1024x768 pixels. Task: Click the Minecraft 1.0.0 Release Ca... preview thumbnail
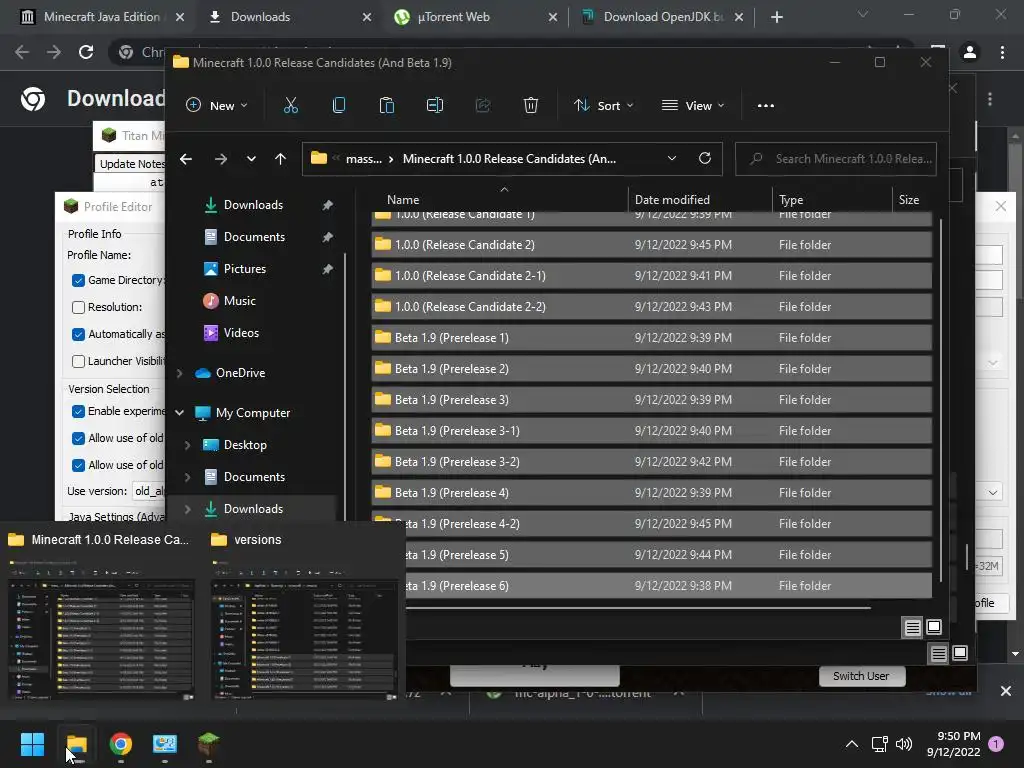click(x=101, y=630)
